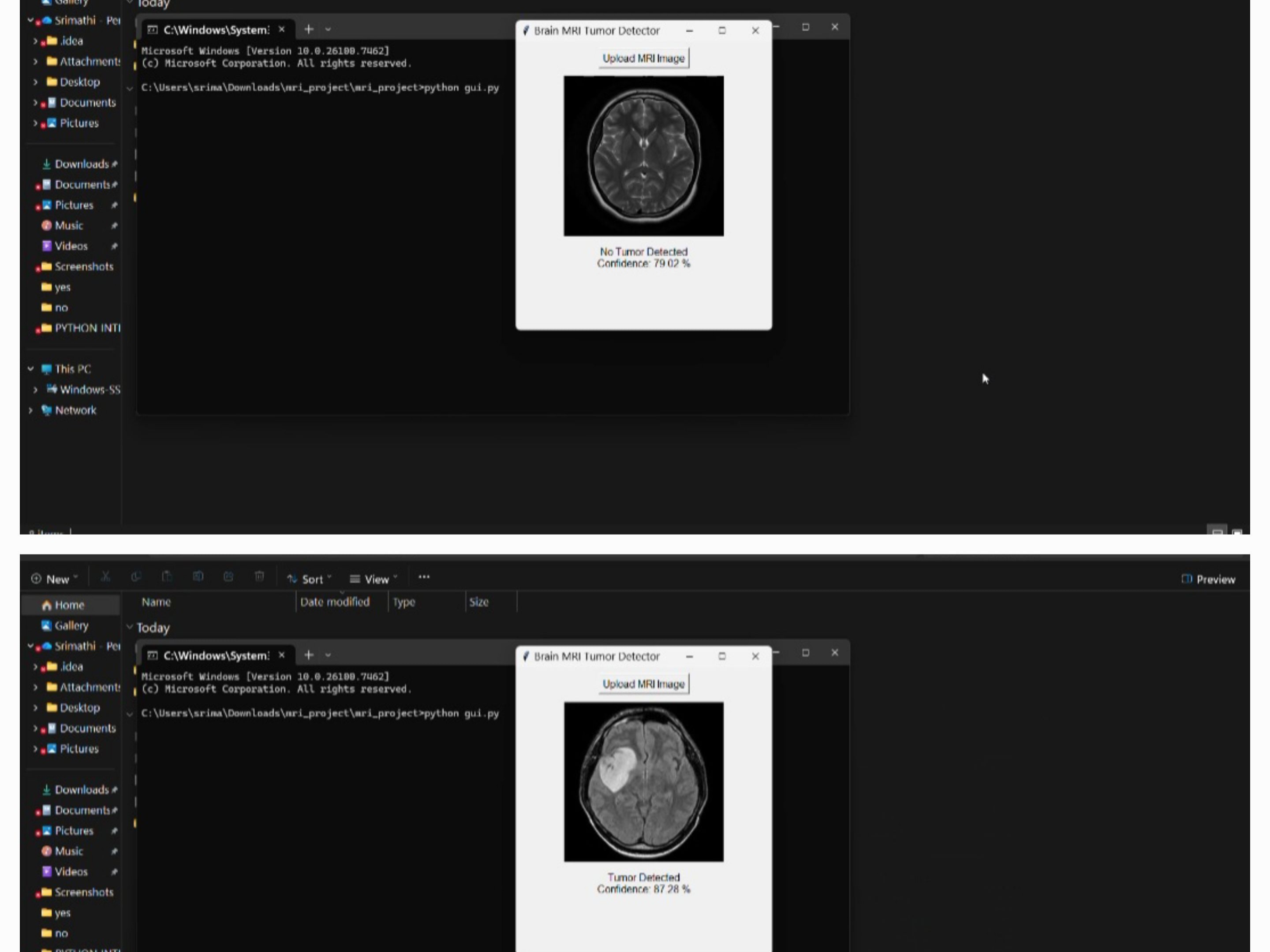The width and height of the screenshot is (1270, 952).
Task: Toggle the Preview pane button
Action: [x=1208, y=579]
